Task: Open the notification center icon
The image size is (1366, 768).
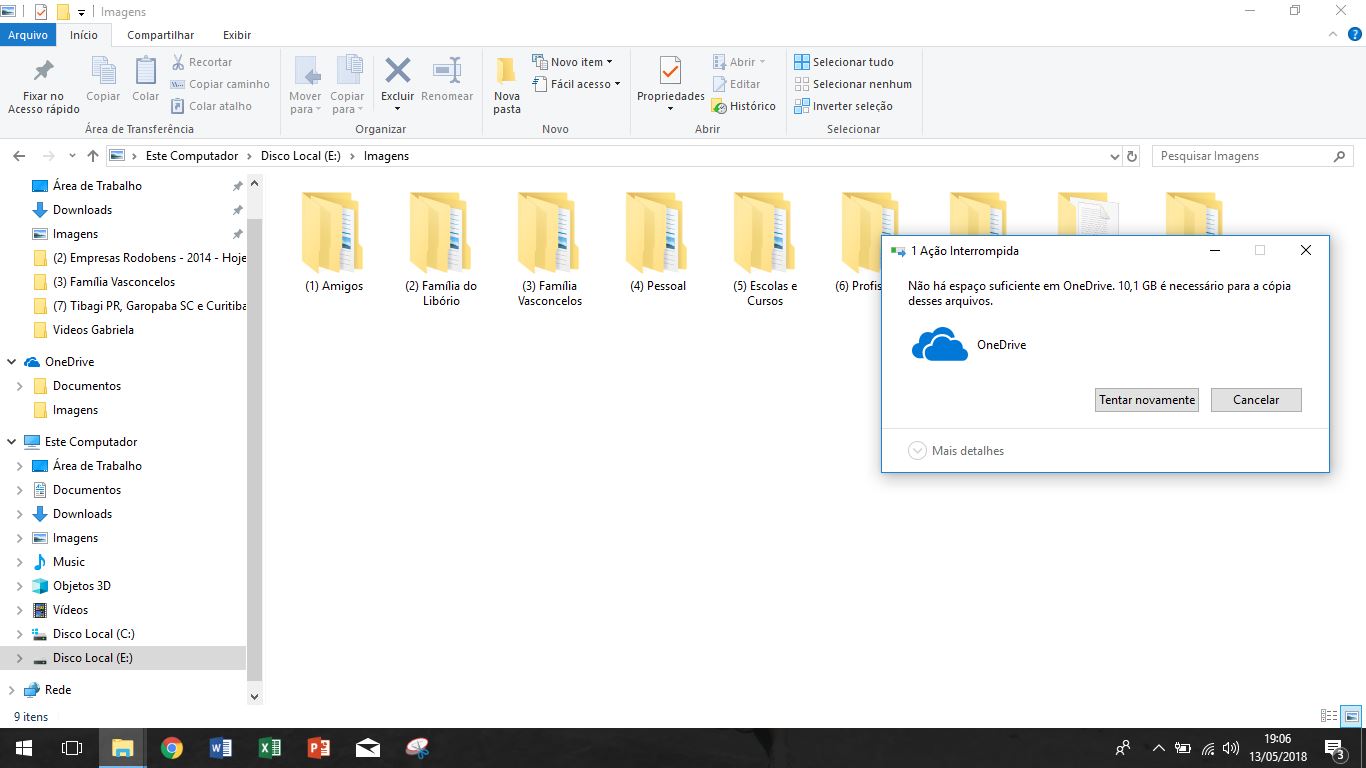Action: coord(1335,748)
